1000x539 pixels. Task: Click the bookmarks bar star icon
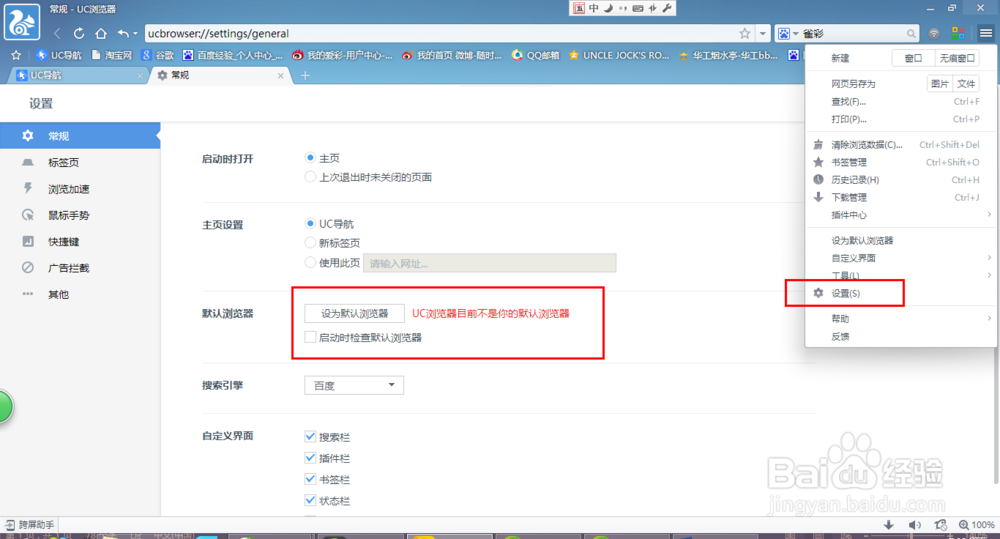(x=16, y=55)
